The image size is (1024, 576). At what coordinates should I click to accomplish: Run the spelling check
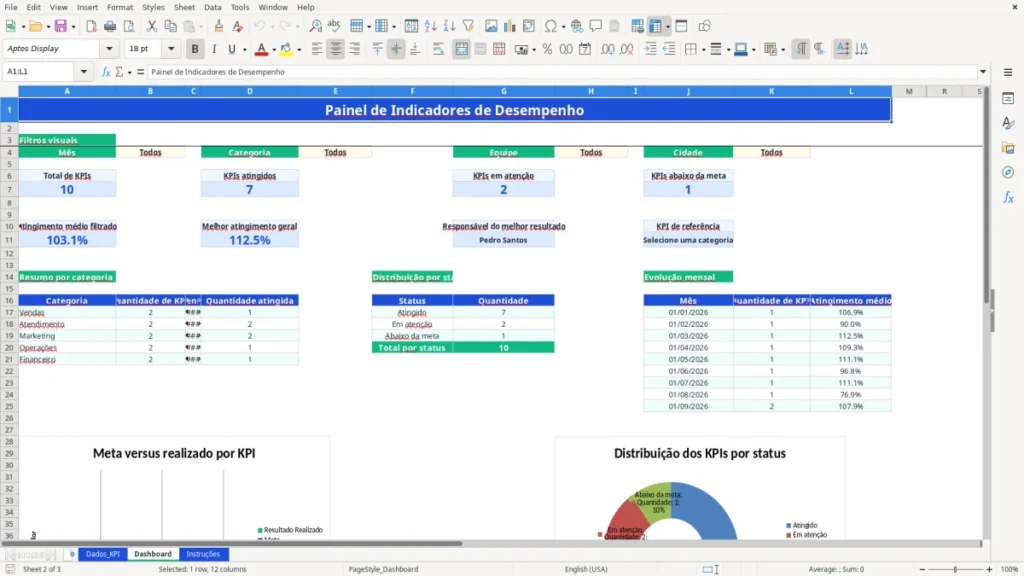pos(334,26)
